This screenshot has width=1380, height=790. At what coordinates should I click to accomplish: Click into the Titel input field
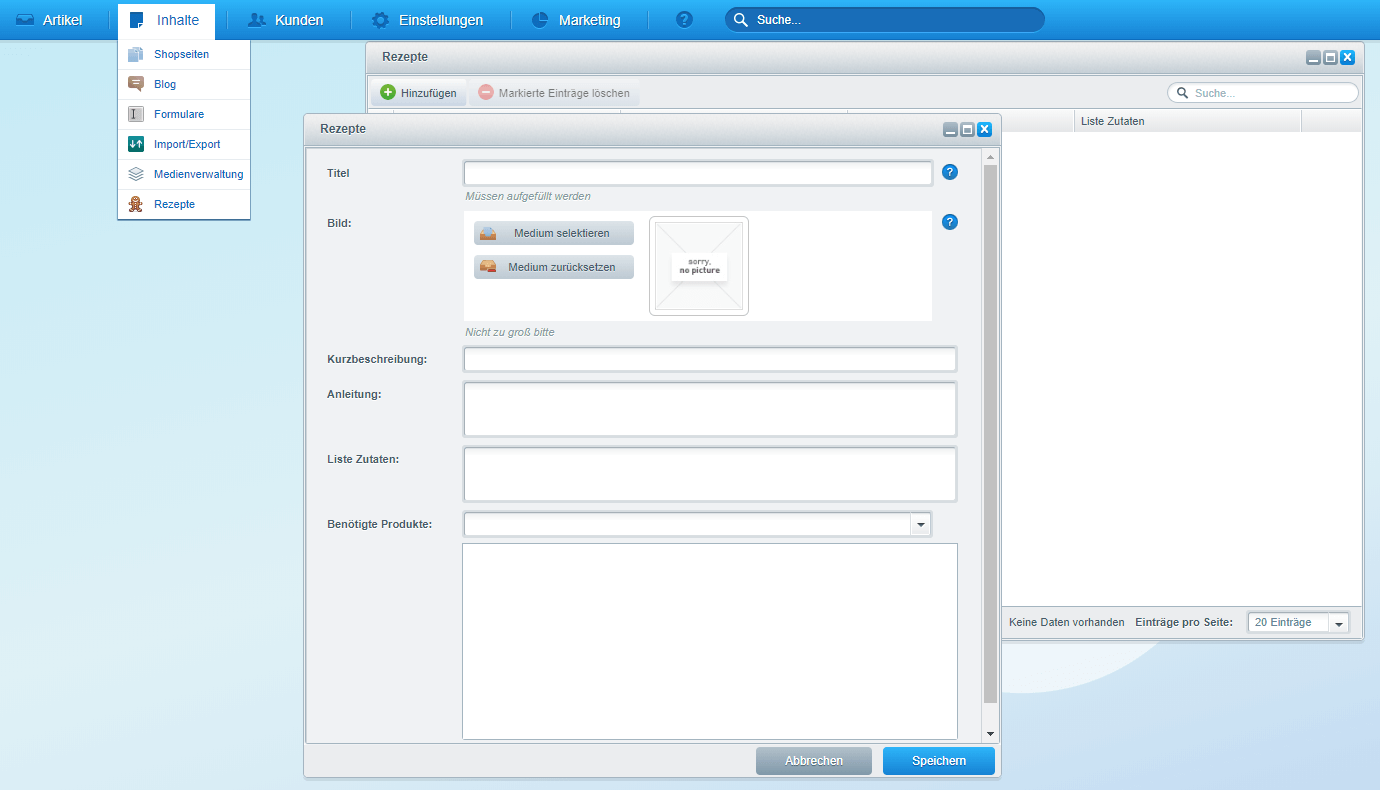coord(698,173)
